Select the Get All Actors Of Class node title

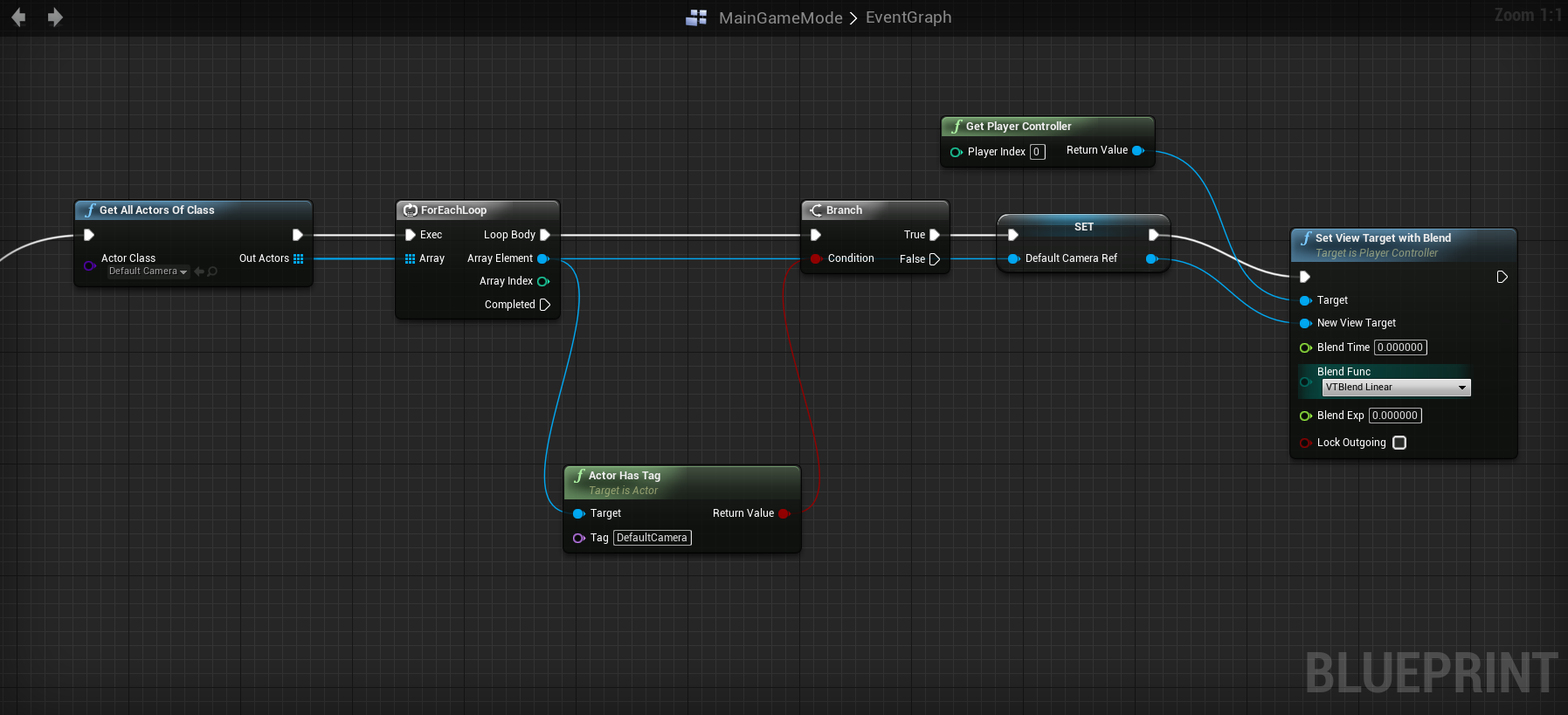[x=156, y=210]
